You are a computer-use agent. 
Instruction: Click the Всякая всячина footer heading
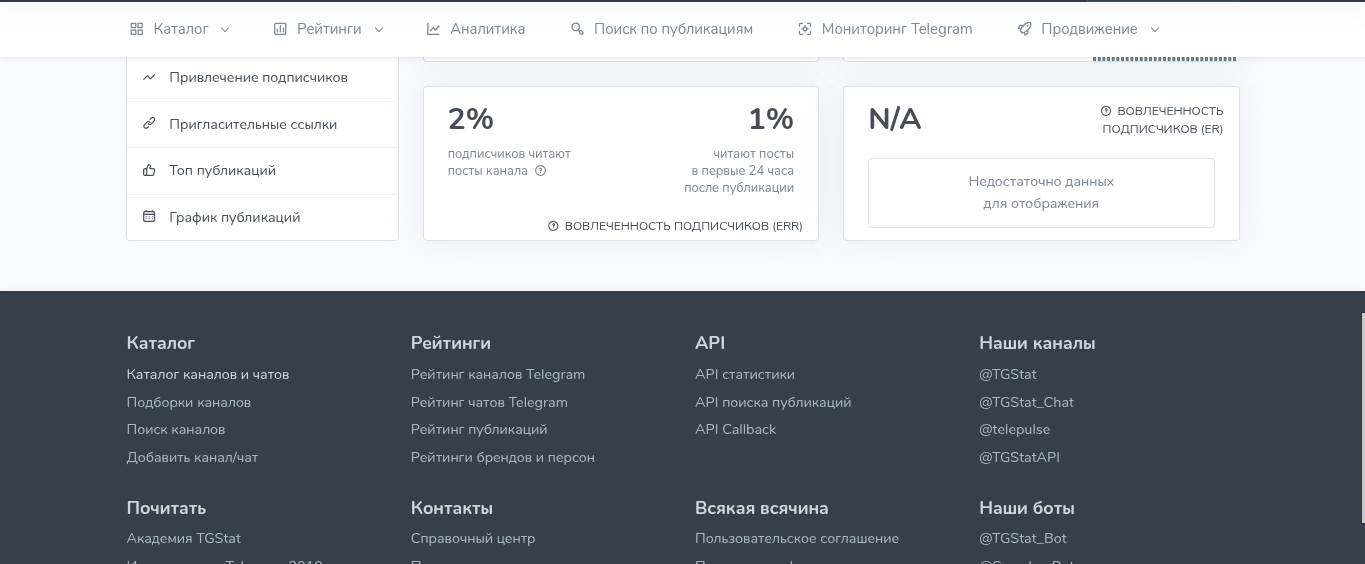pos(762,508)
